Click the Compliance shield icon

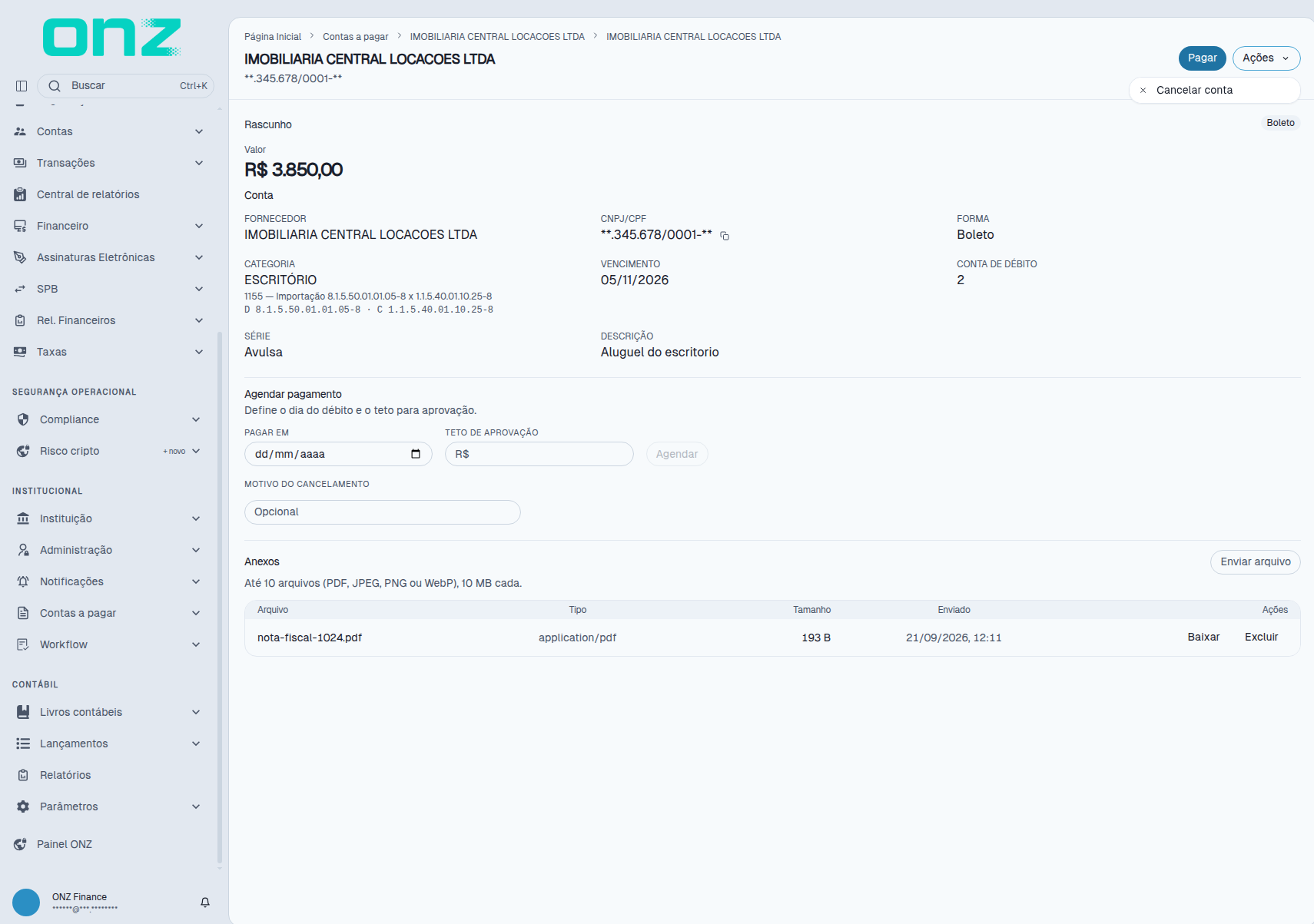click(x=23, y=419)
